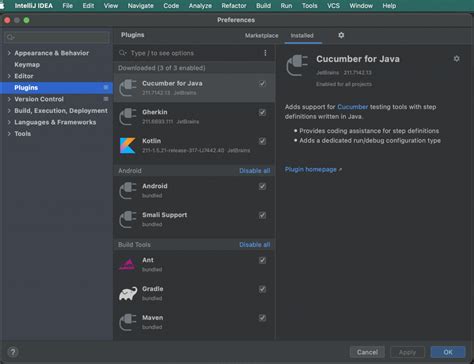This screenshot has height=364, width=474.
Task: Open gear options for Cucumber for Java details
Action: (x=457, y=59)
